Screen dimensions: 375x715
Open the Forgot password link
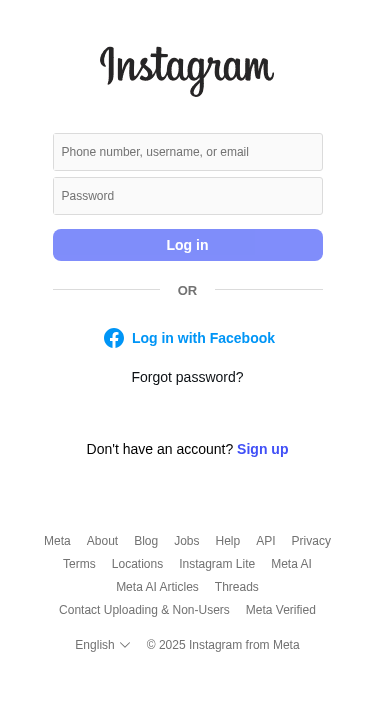coord(188,377)
